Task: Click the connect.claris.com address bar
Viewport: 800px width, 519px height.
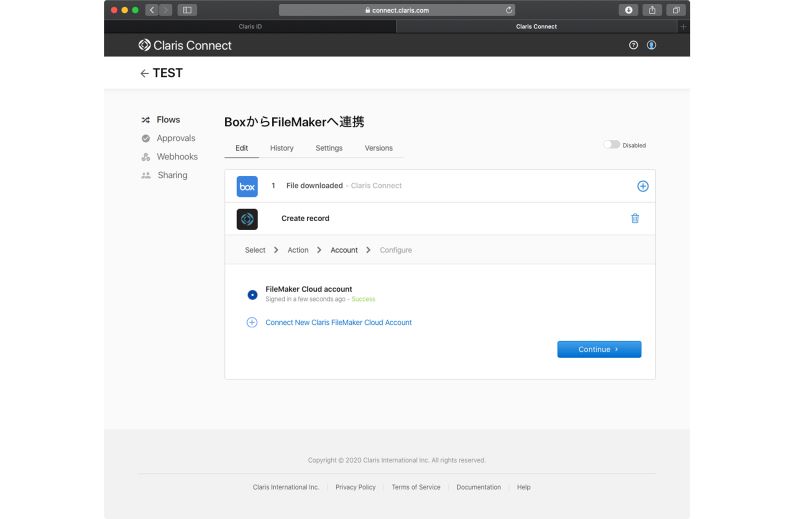Action: (x=397, y=10)
